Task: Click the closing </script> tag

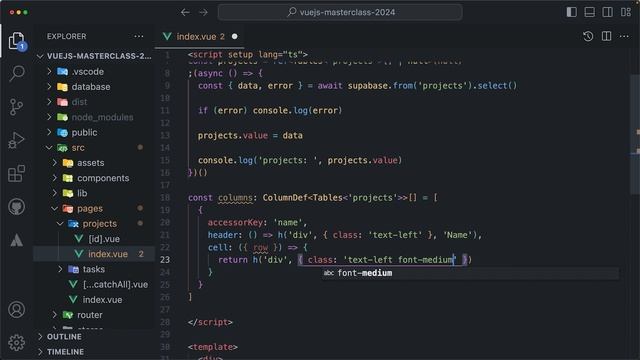Action: tap(210, 322)
